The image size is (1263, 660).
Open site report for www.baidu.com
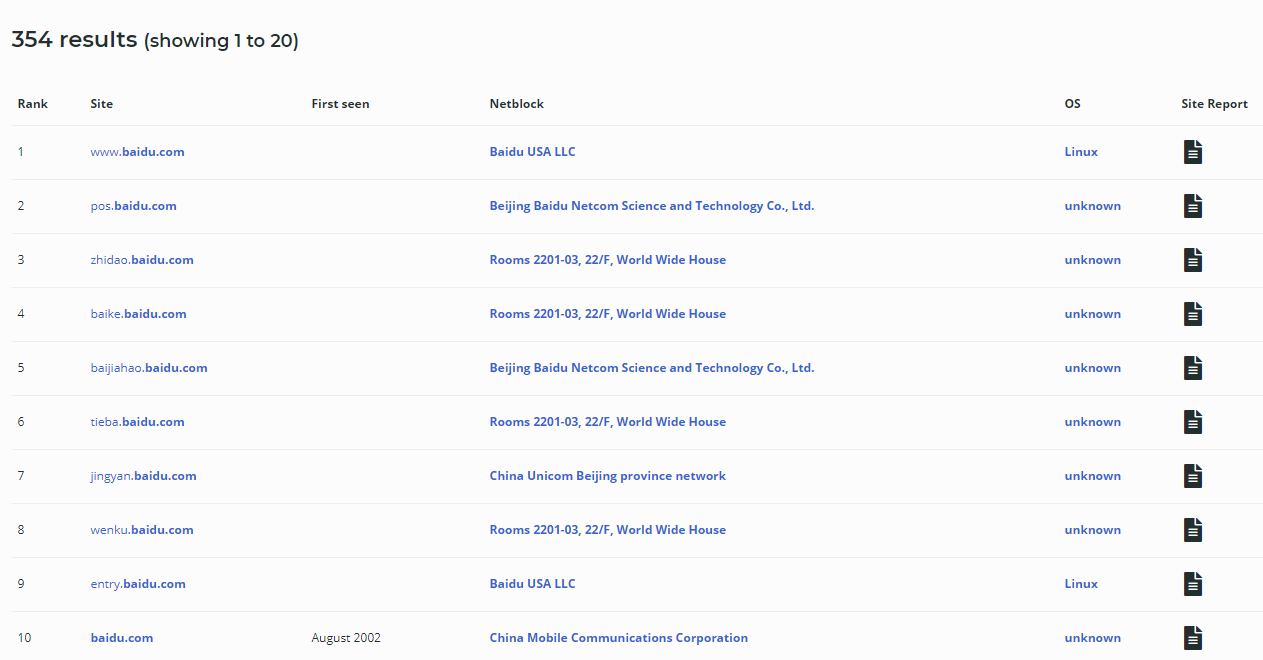click(x=1193, y=152)
